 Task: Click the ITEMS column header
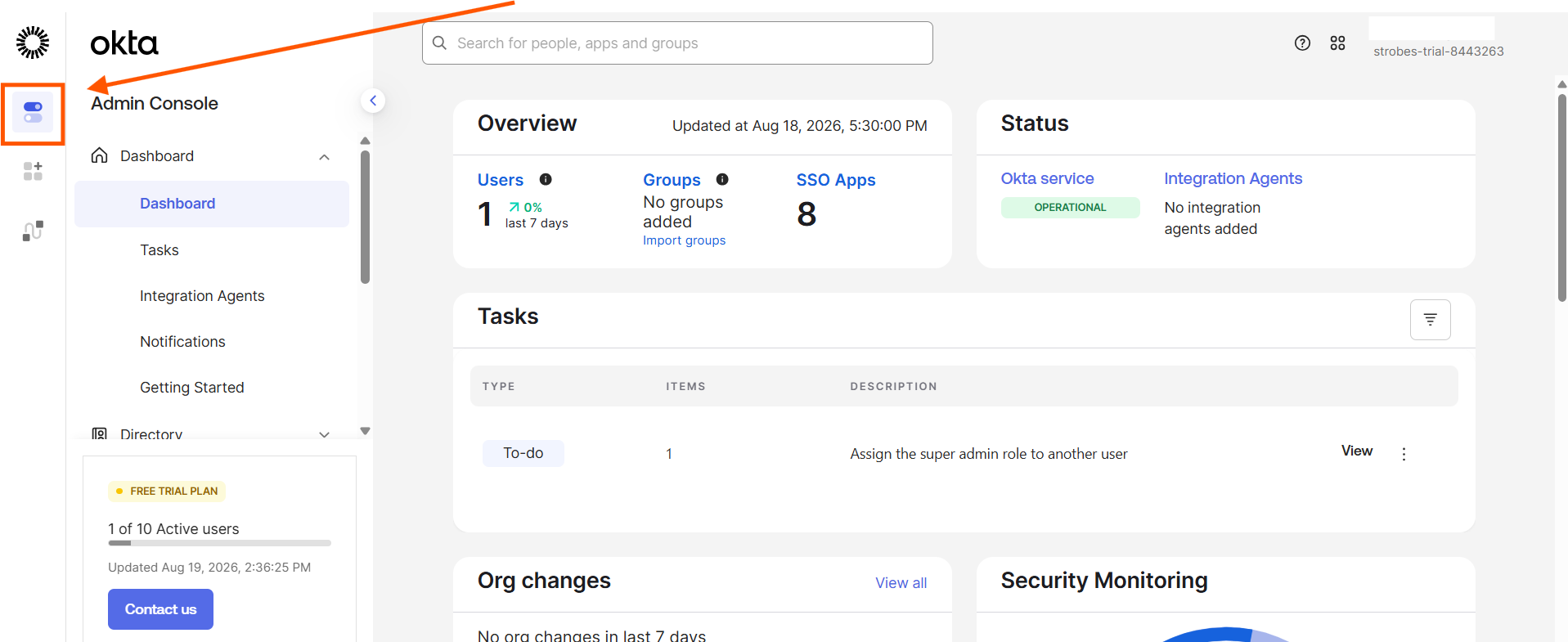pos(685,386)
